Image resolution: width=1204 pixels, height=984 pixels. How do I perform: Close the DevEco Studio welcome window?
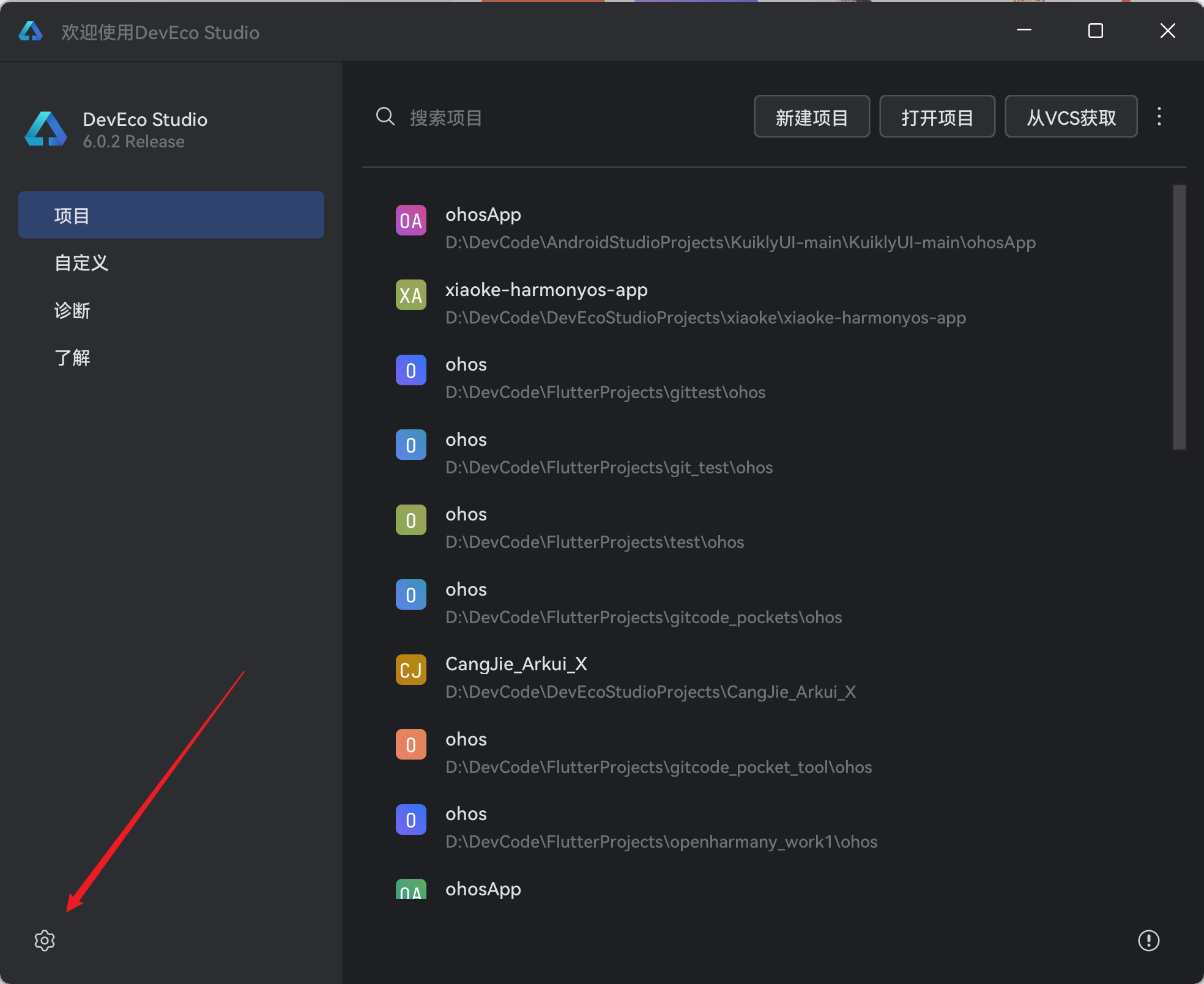pyautogui.click(x=1167, y=31)
